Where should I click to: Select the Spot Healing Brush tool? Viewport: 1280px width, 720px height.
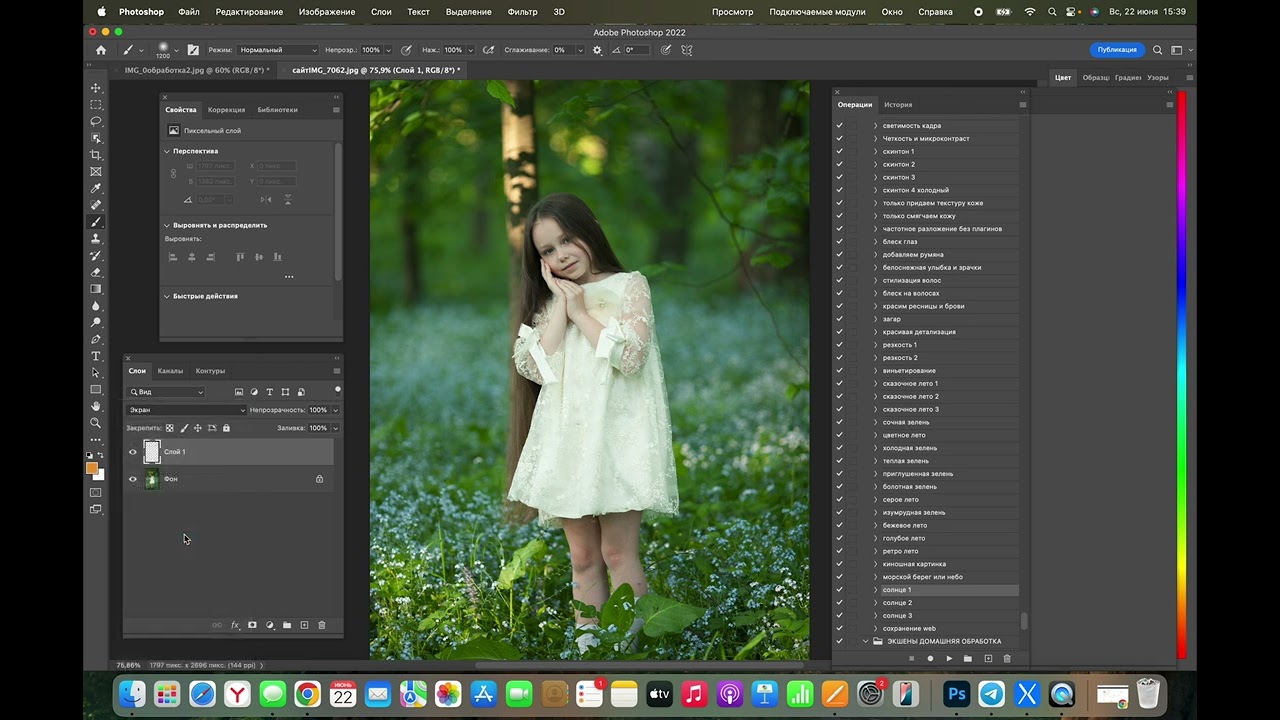[96, 205]
